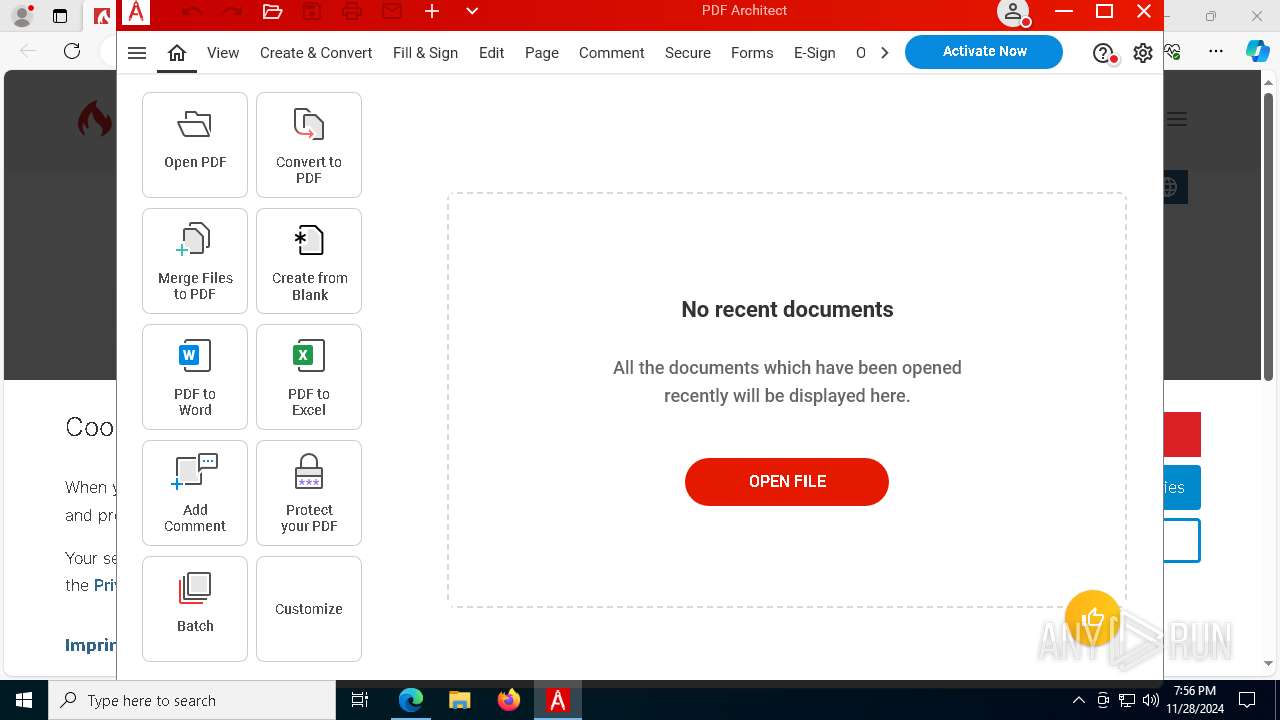Click the taskbar search box
1280x720 pixels.
pos(192,700)
